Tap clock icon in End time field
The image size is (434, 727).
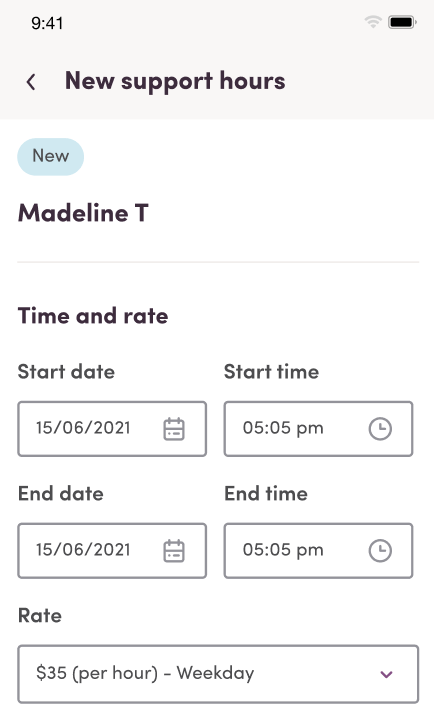[x=380, y=551]
